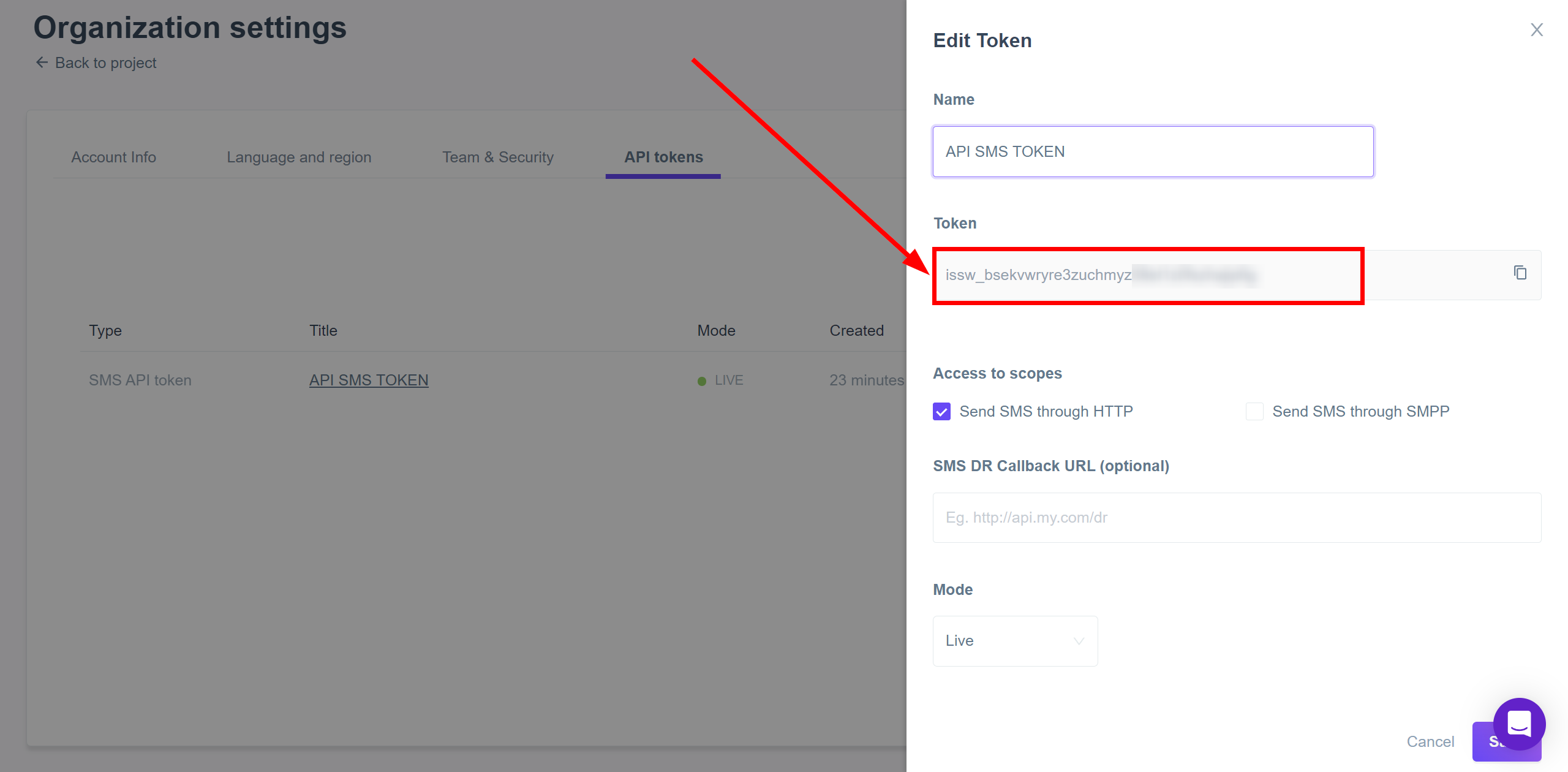Click the Cancel button
This screenshot has height=772, width=1568.
click(1433, 741)
